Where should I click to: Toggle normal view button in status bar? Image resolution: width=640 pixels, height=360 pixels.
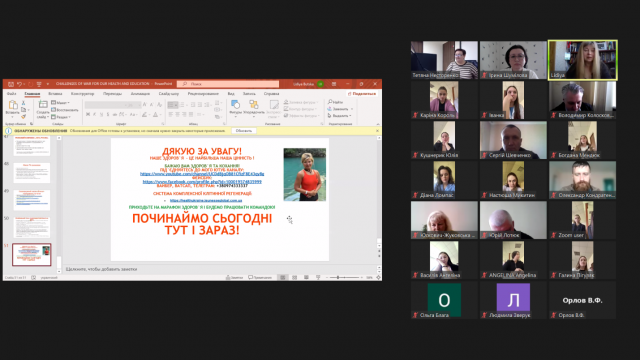point(282,278)
